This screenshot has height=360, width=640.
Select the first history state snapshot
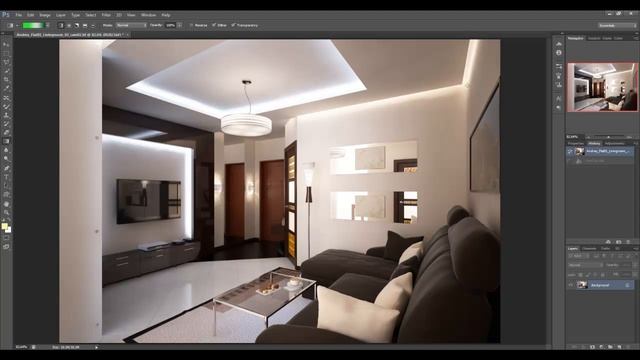pyautogui.click(x=601, y=151)
